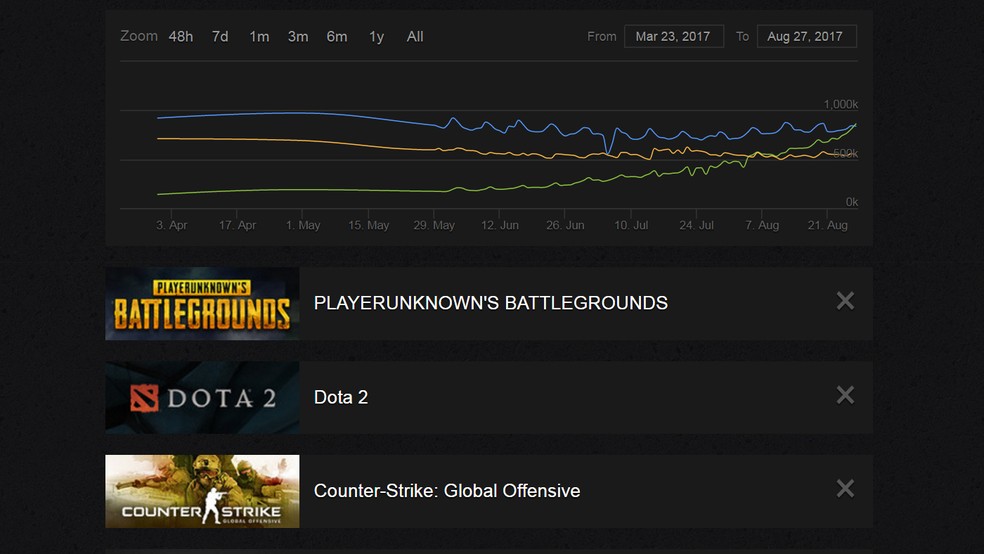Click the 1. May axis label

(303, 225)
